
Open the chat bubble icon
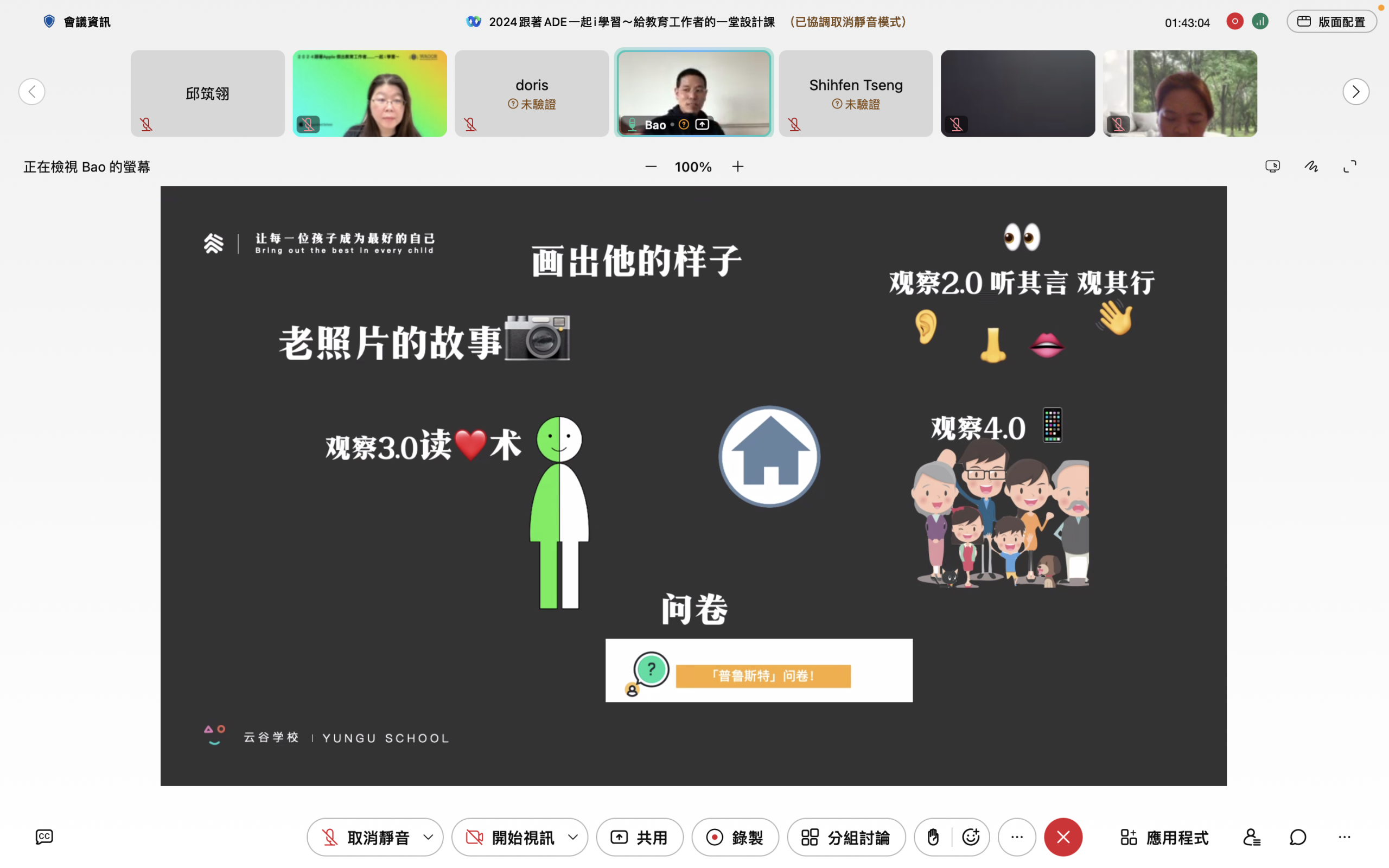(x=1298, y=837)
